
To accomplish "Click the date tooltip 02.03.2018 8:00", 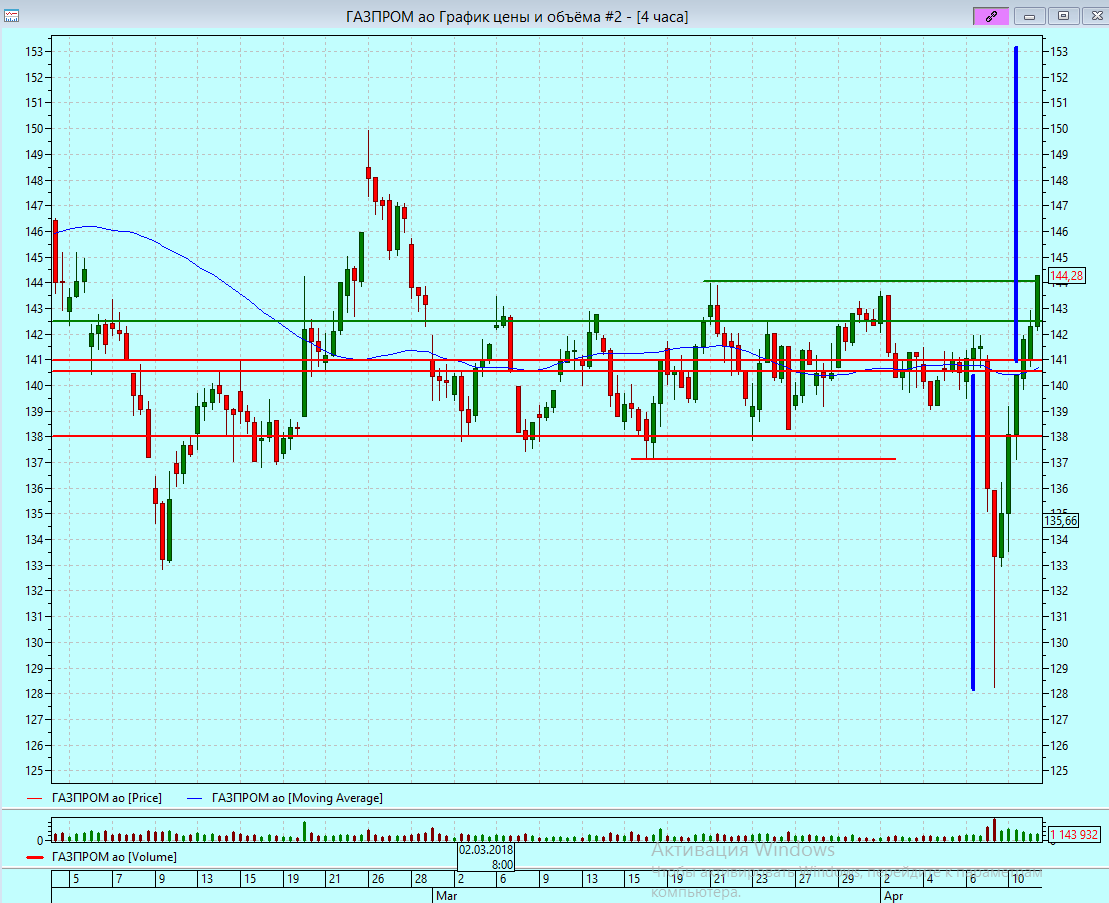I will coord(486,856).
